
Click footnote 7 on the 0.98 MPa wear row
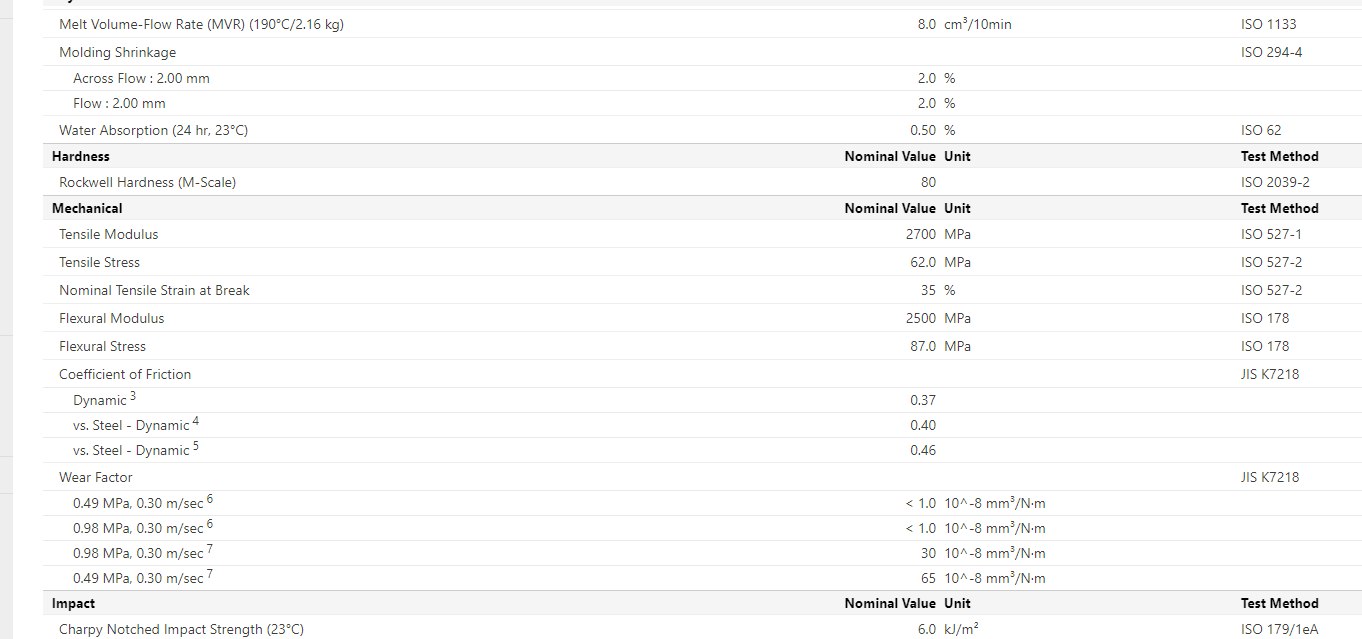(210, 550)
